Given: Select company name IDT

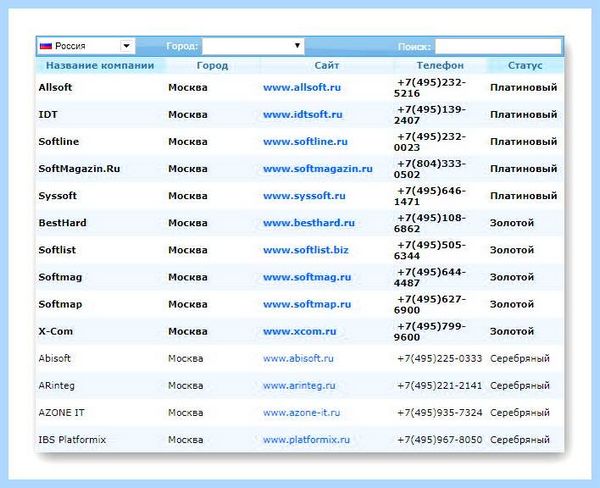Looking at the screenshot, I should coord(48,114).
